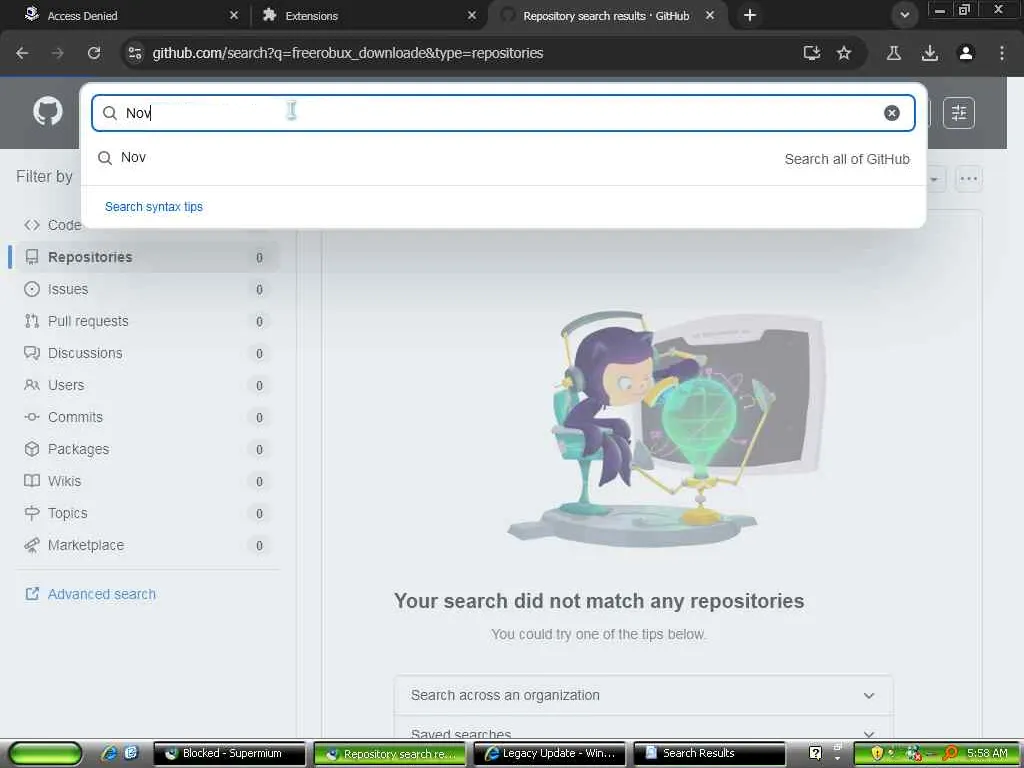The width and height of the screenshot is (1024, 768).
Task: Open the browser three-dot menu
Action: click(x=1002, y=53)
